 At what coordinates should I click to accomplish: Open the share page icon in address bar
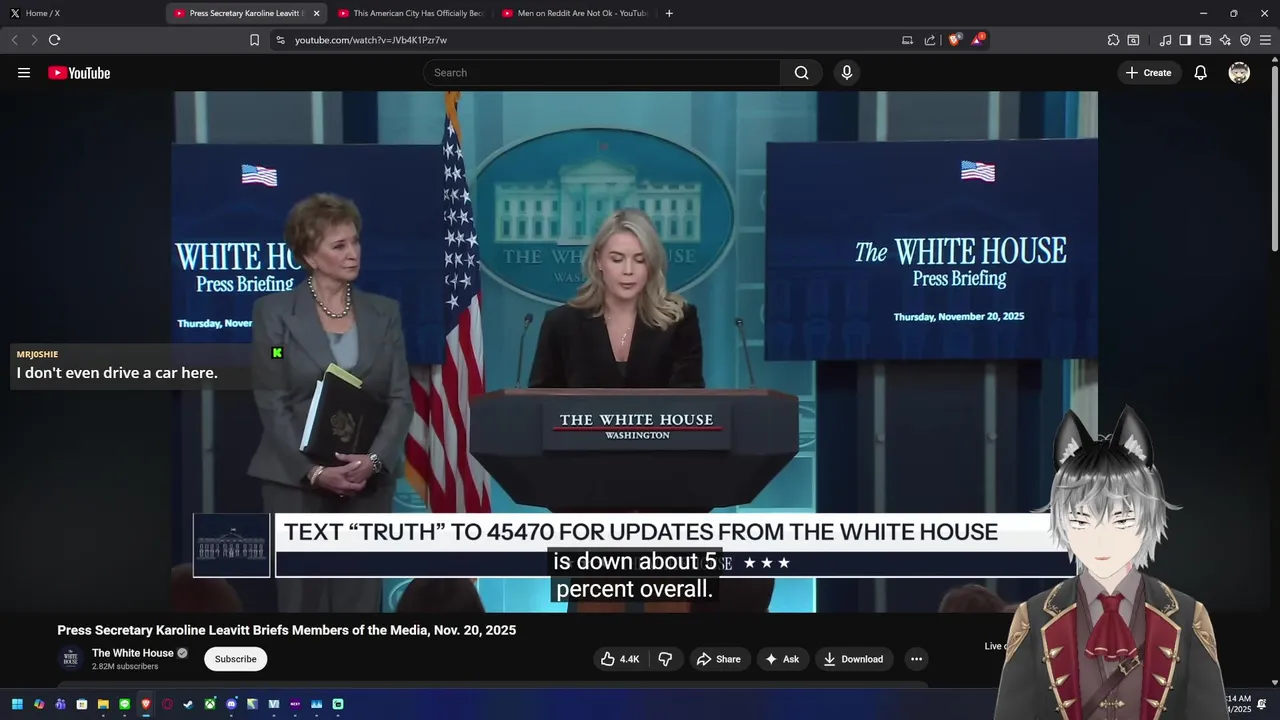pos(930,40)
